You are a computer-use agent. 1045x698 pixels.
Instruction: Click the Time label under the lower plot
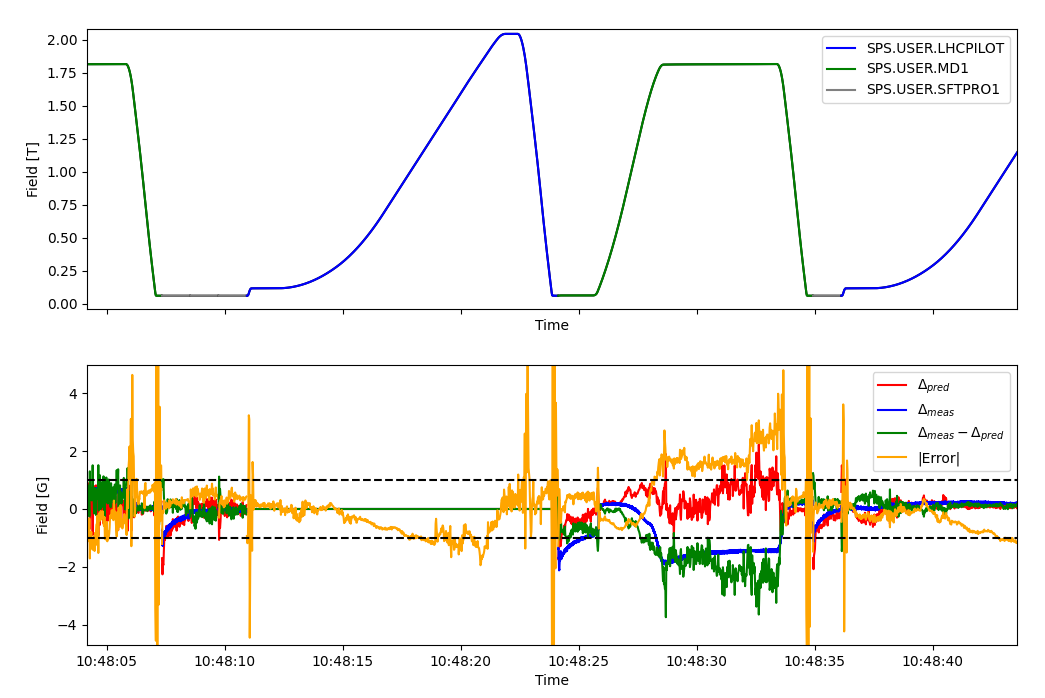click(551, 680)
